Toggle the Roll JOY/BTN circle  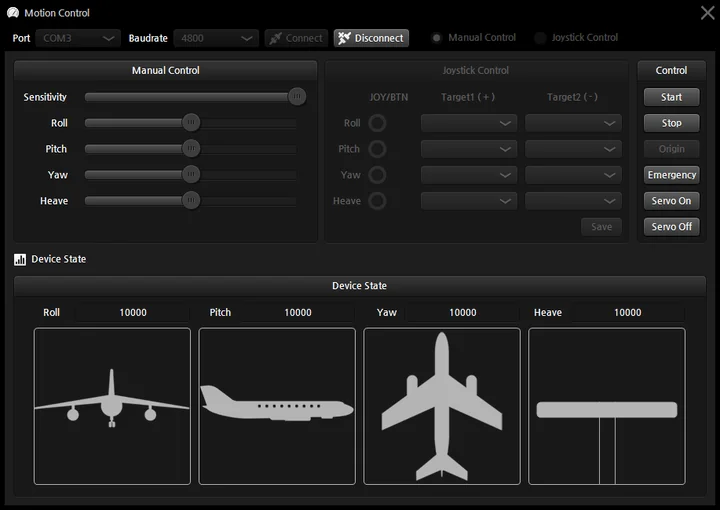pos(377,123)
